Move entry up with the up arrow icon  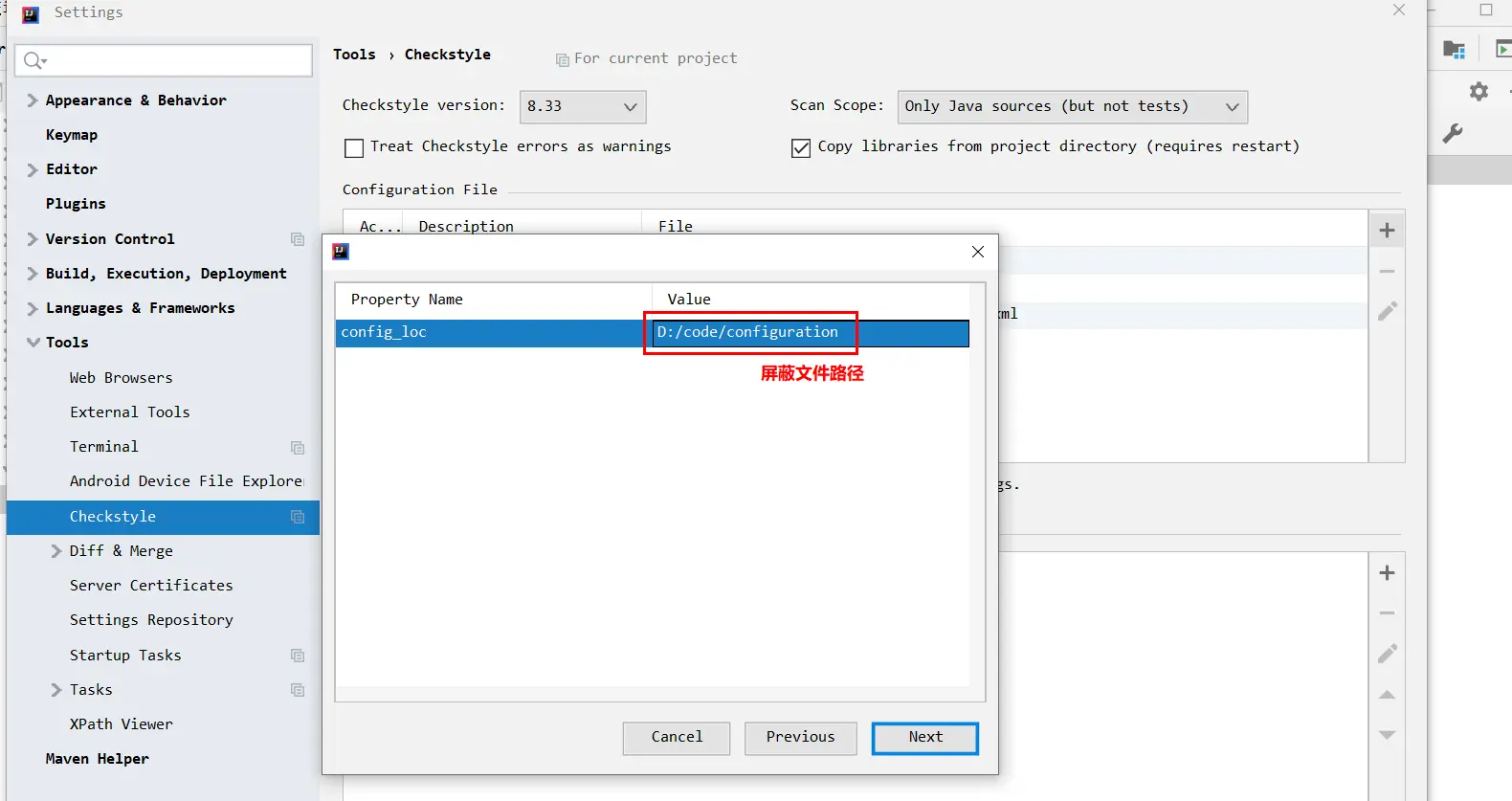[x=1387, y=695]
